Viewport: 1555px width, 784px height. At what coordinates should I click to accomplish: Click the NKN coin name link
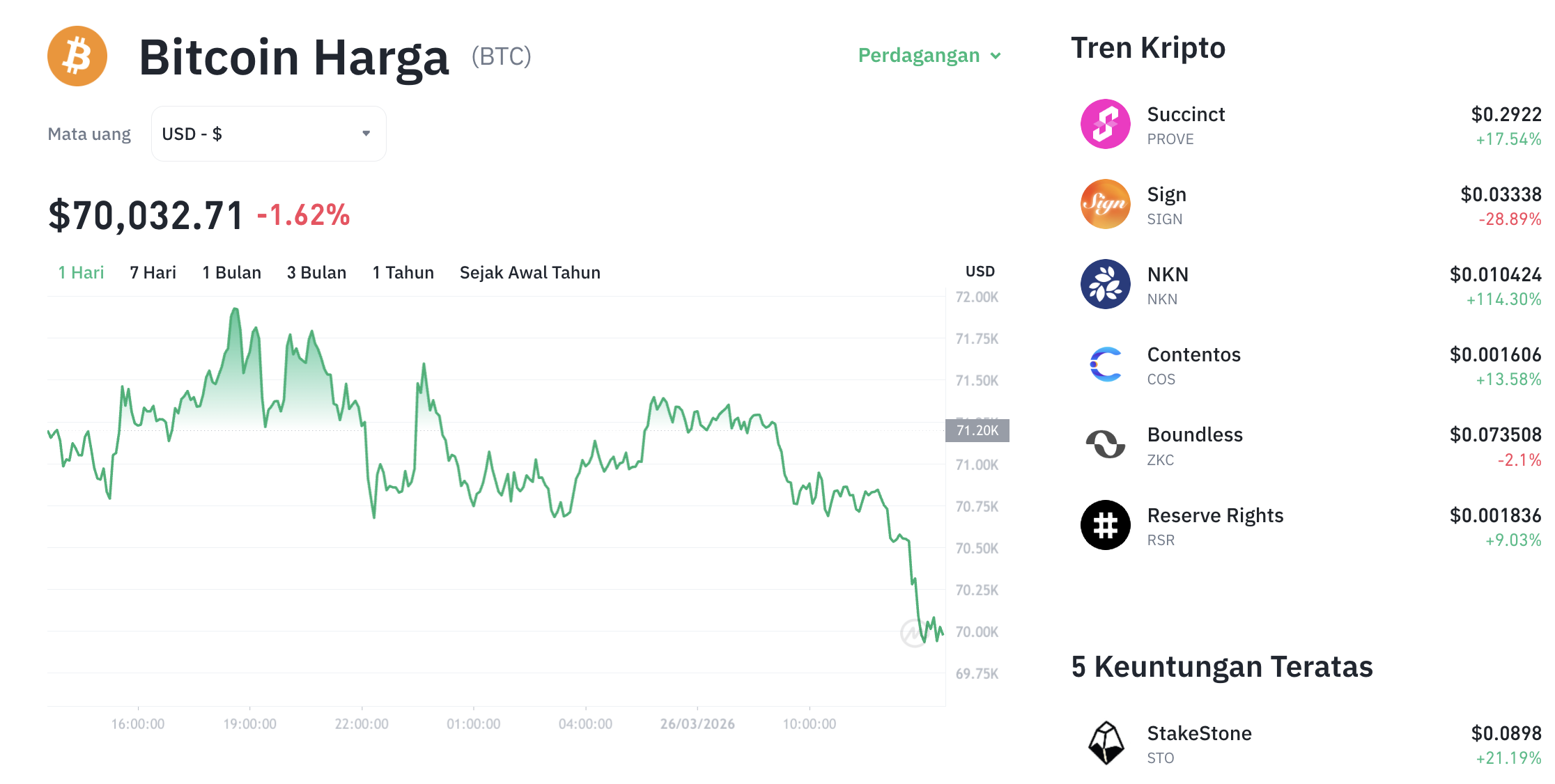pyautogui.click(x=1168, y=274)
